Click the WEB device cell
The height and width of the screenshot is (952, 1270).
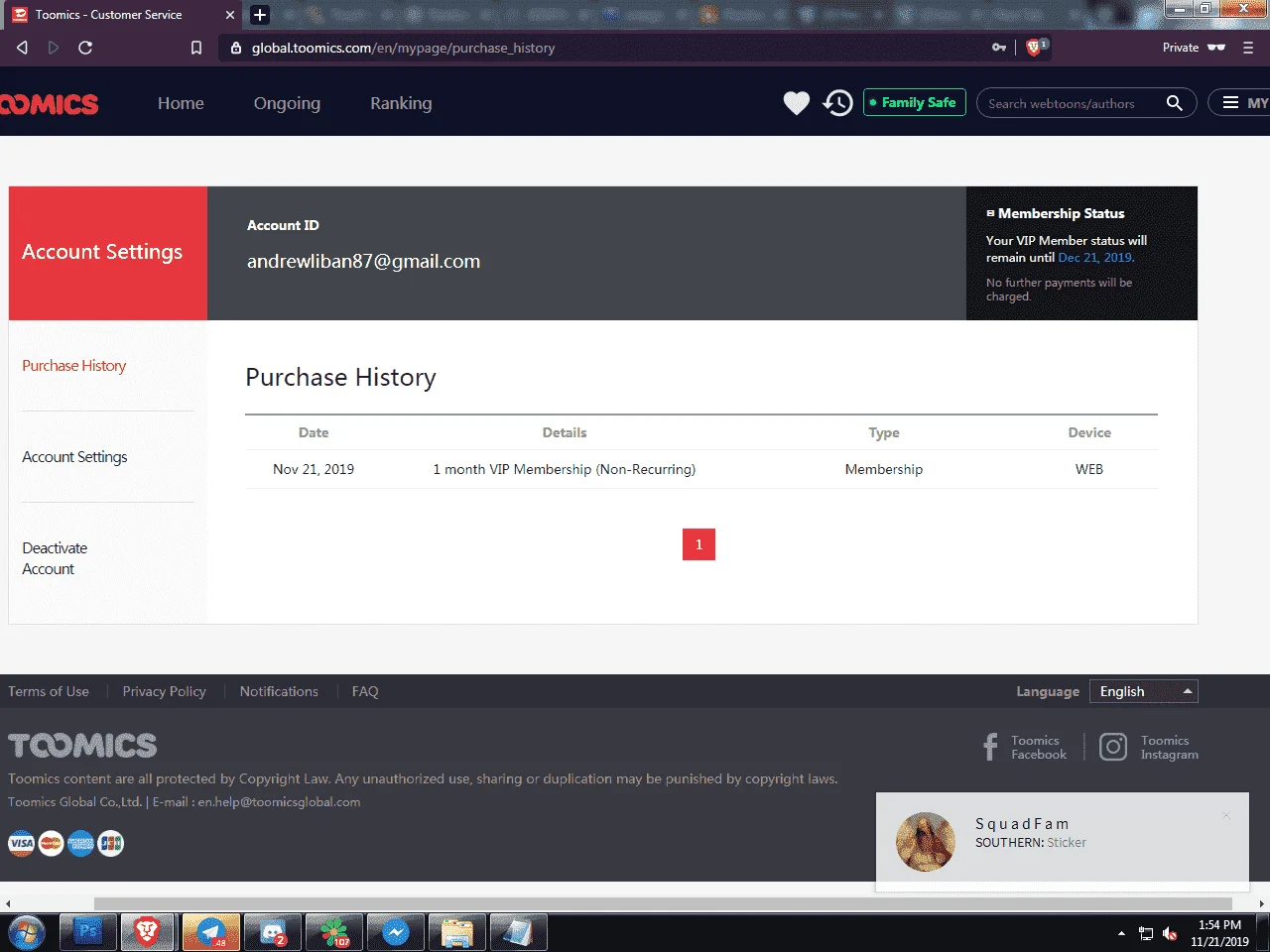1089,469
